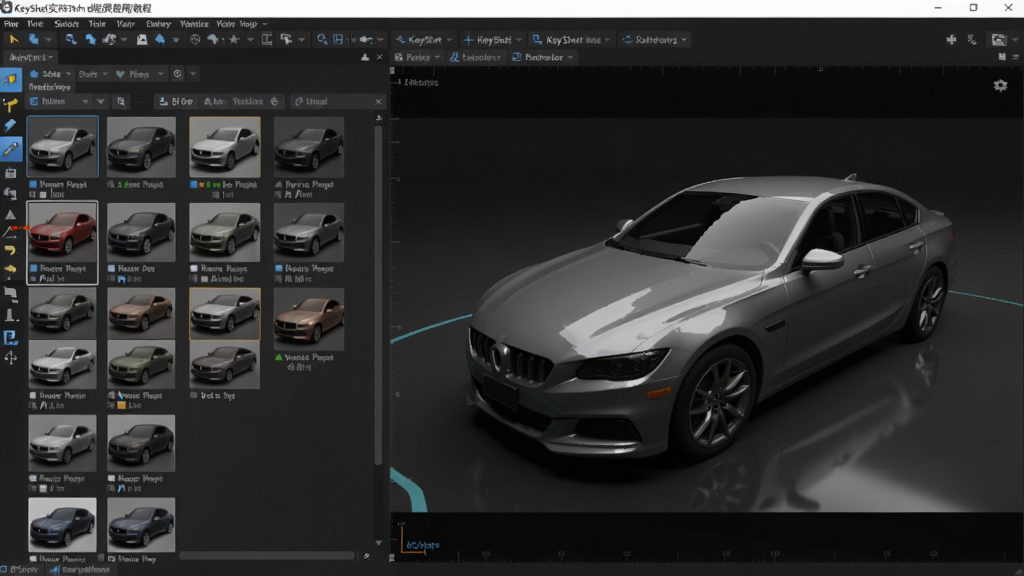Select the yellow hammer tool in left sidebar

point(10,104)
